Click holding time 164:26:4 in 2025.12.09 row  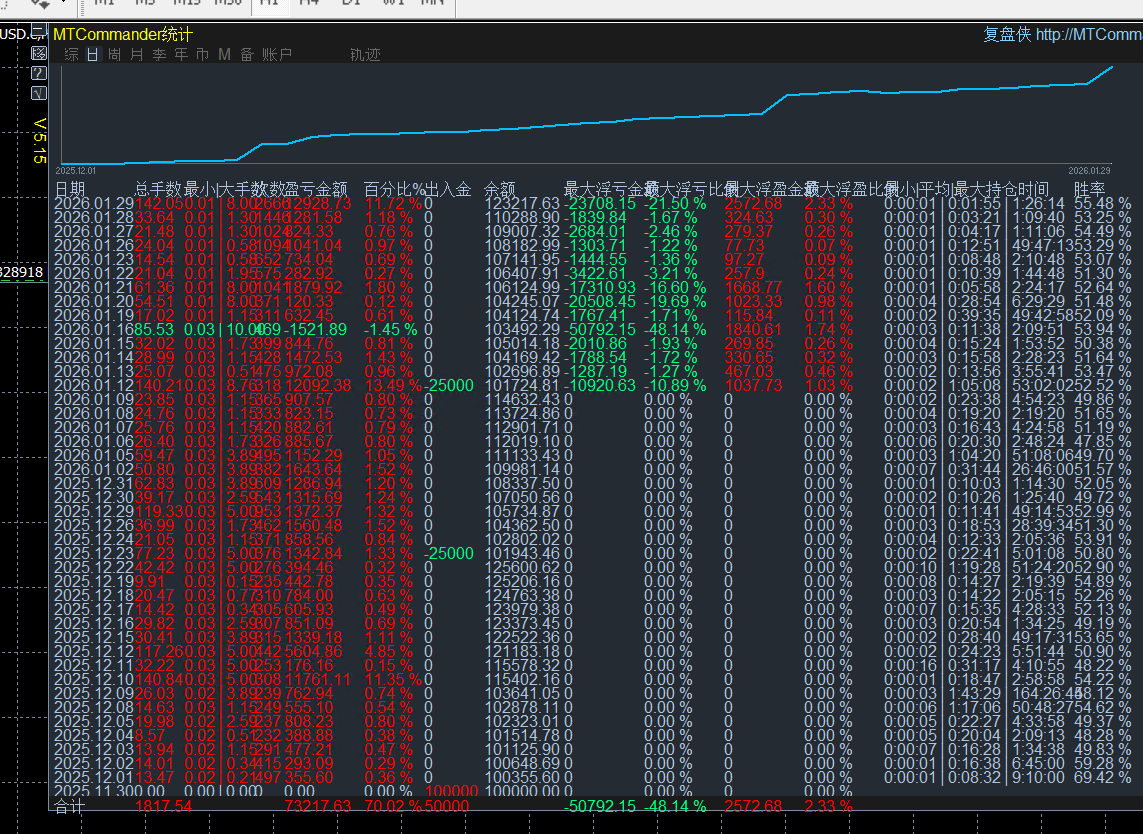[1042, 693]
